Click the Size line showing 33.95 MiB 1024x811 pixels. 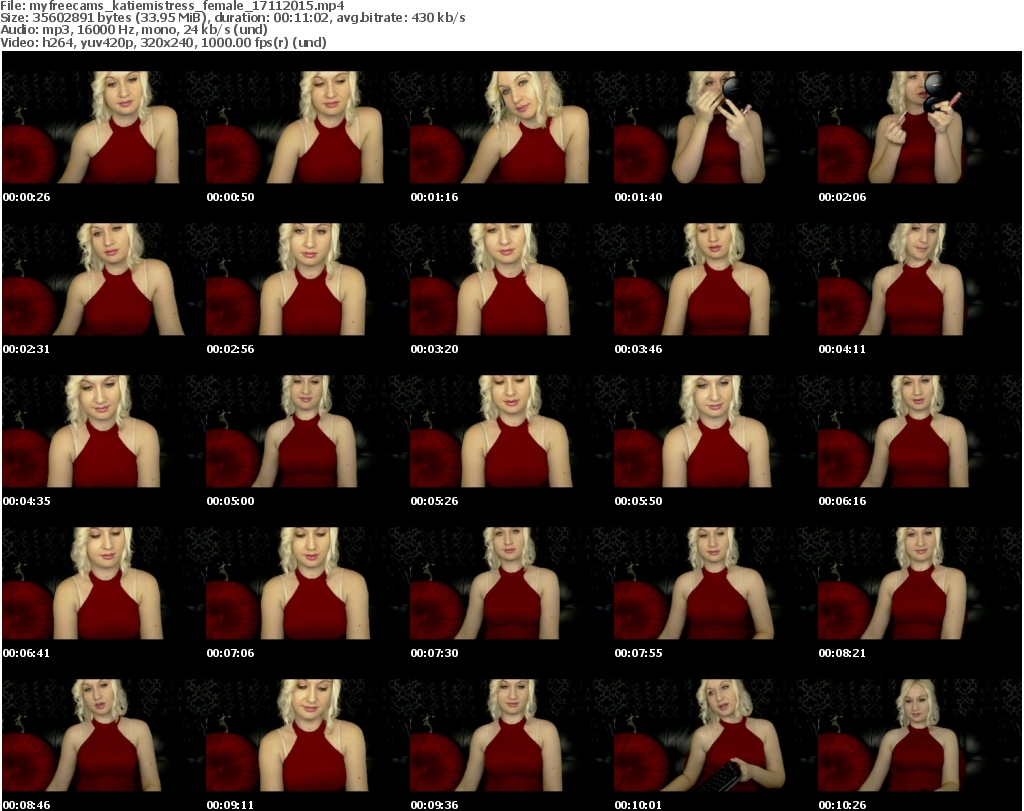click(233, 18)
